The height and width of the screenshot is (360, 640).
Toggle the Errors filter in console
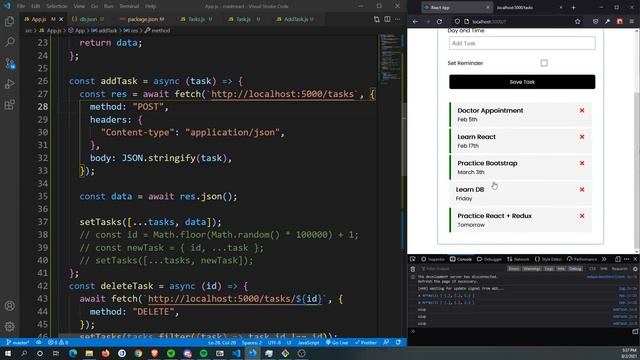coord(514,269)
